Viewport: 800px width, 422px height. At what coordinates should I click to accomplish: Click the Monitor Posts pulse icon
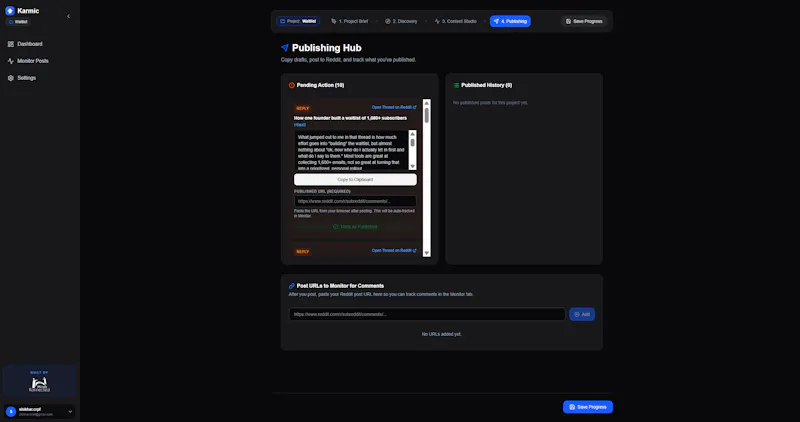[x=11, y=61]
